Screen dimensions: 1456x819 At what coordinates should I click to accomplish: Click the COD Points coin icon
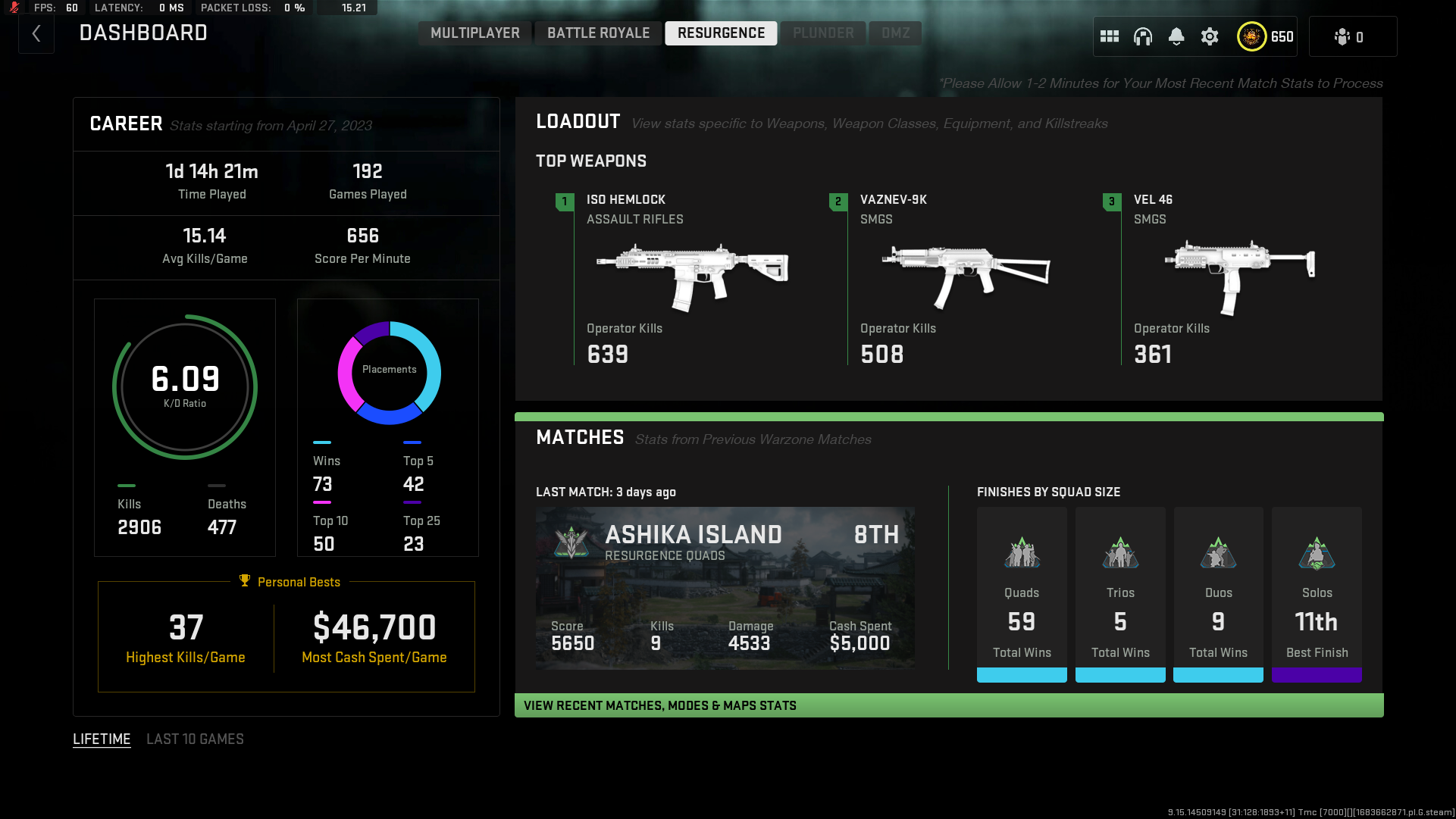1251,36
